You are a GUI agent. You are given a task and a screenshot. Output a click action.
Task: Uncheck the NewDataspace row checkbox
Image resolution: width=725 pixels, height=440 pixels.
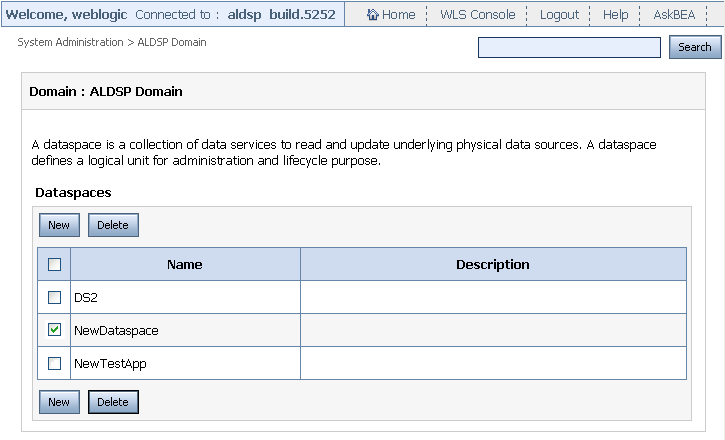(54, 330)
